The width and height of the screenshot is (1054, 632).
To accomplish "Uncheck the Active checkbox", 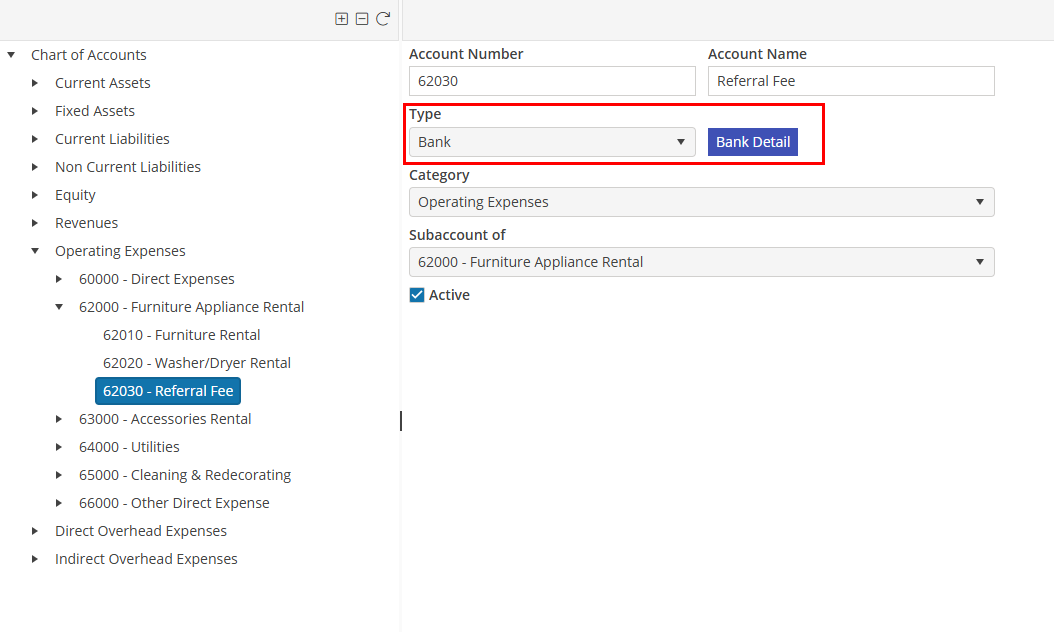I will (418, 295).
